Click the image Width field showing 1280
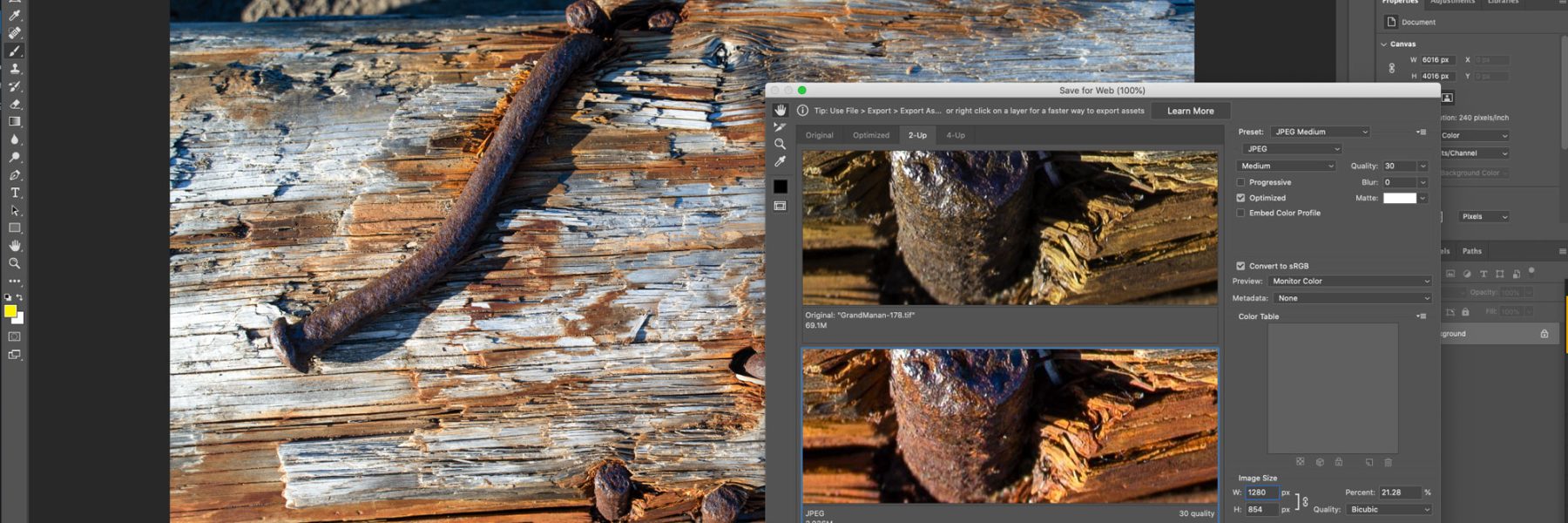 (1261, 492)
